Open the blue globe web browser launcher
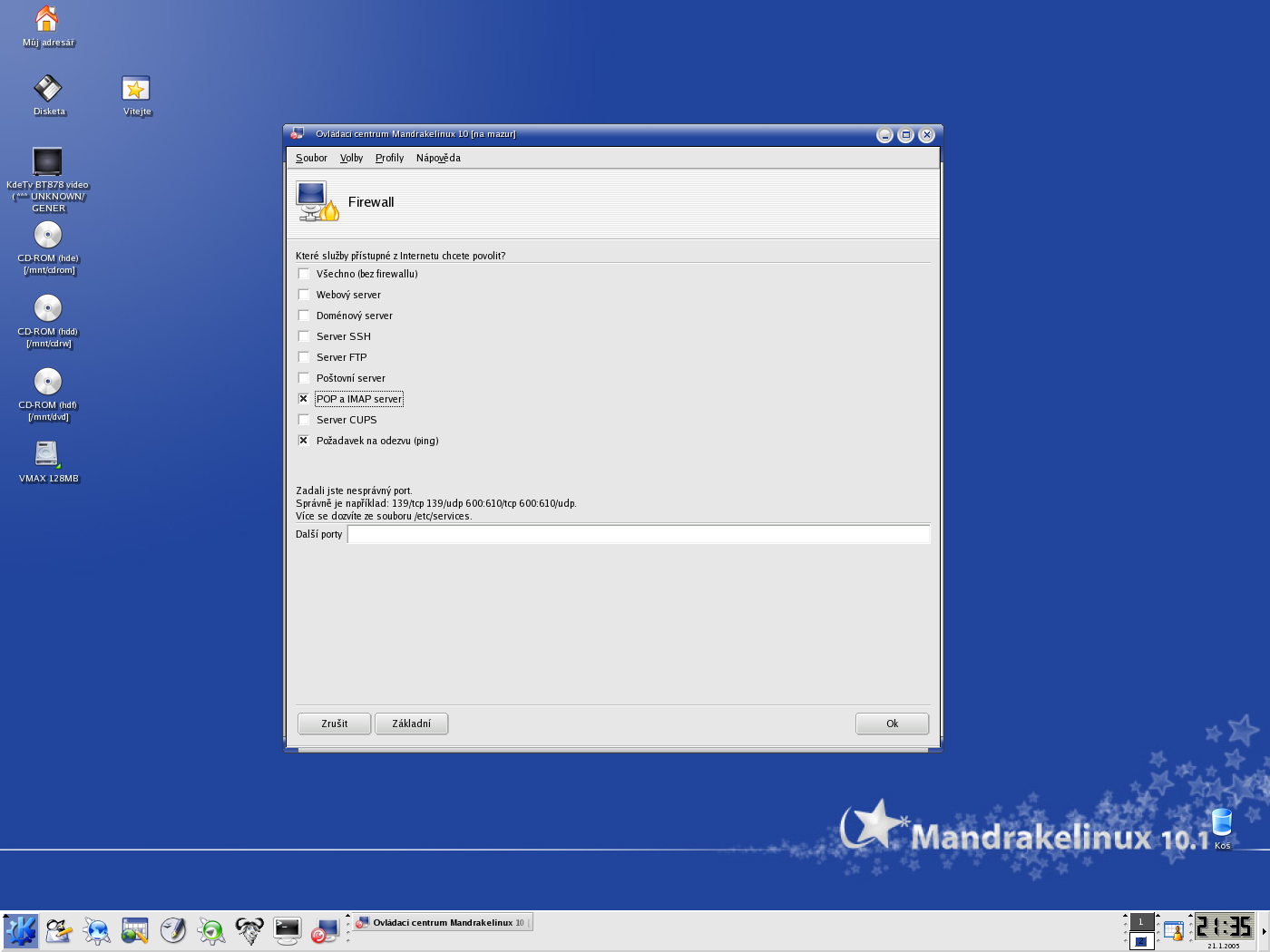 coord(97,930)
